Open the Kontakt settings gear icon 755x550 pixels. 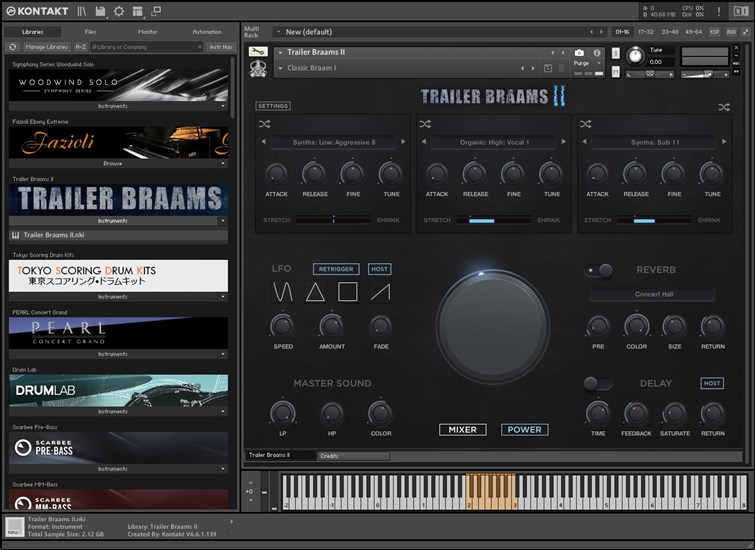click(x=120, y=11)
